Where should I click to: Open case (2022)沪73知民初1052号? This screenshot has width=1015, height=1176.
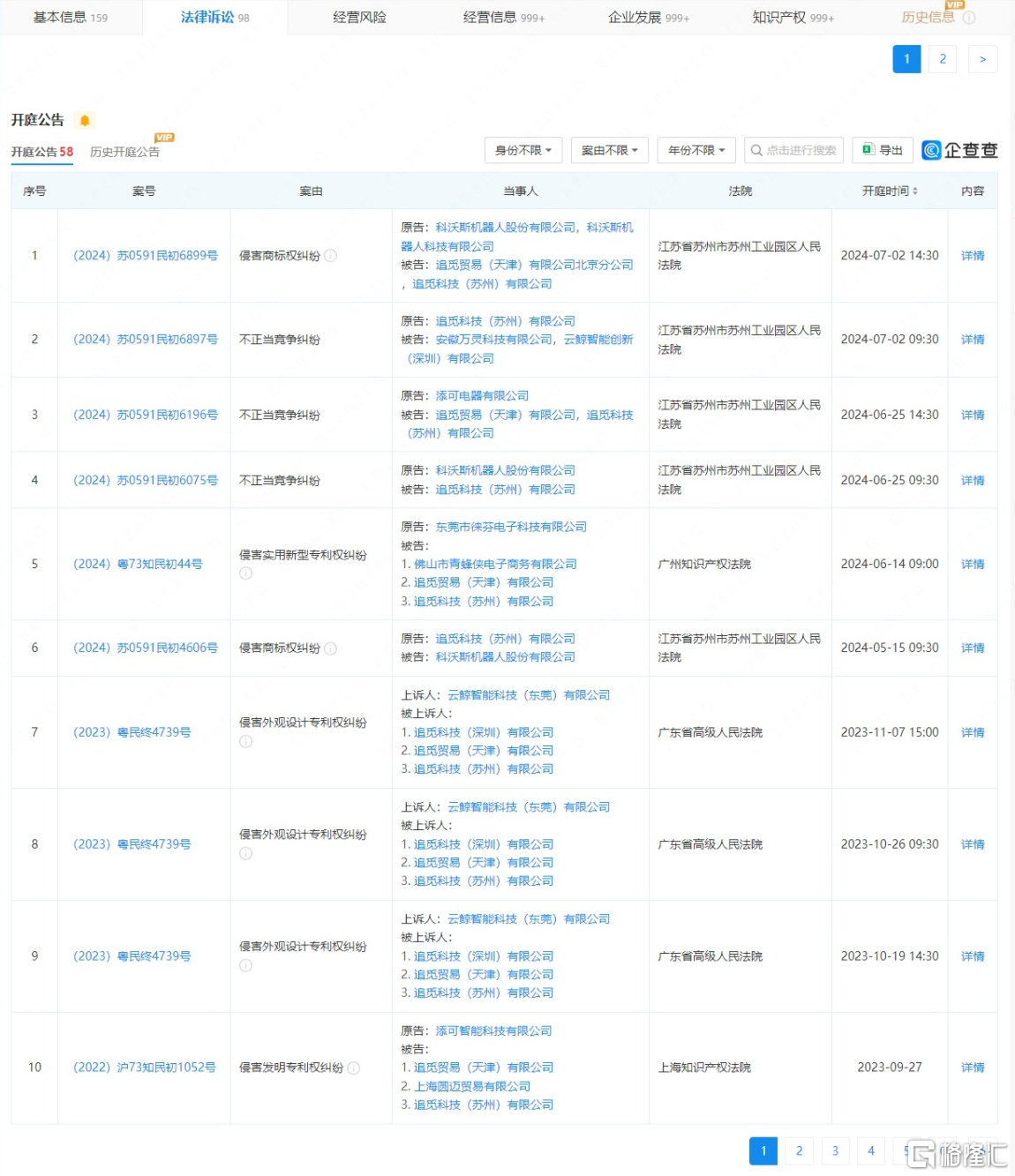(x=145, y=1067)
